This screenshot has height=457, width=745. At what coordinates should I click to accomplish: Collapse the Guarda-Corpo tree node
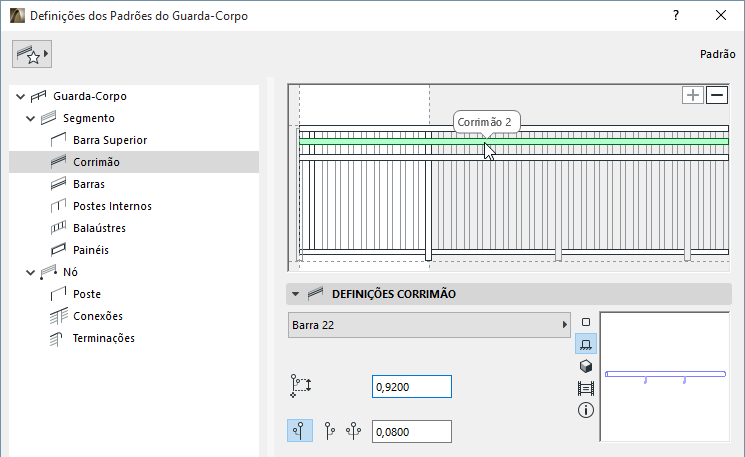(x=20, y=96)
